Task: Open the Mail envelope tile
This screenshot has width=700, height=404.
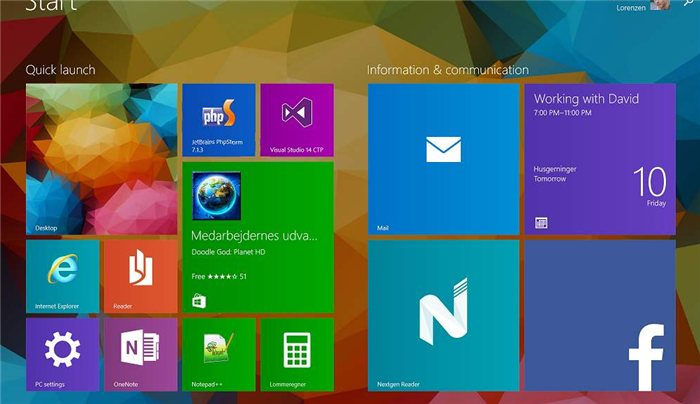Action: (x=443, y=159)
